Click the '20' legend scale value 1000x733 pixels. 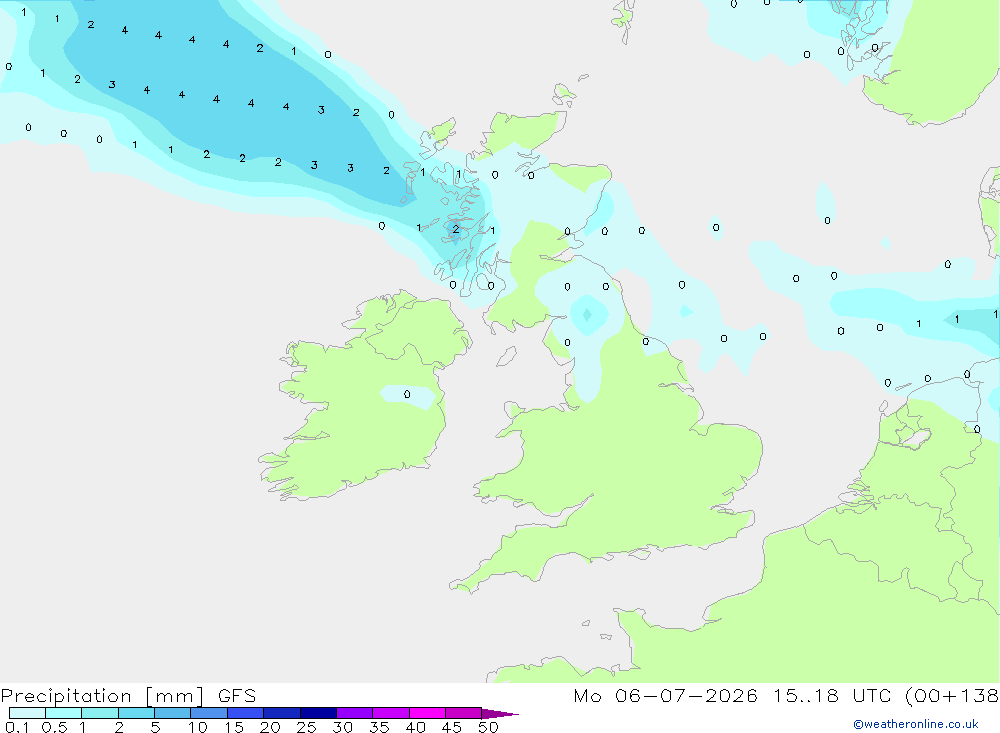click(x=270, y=727)
